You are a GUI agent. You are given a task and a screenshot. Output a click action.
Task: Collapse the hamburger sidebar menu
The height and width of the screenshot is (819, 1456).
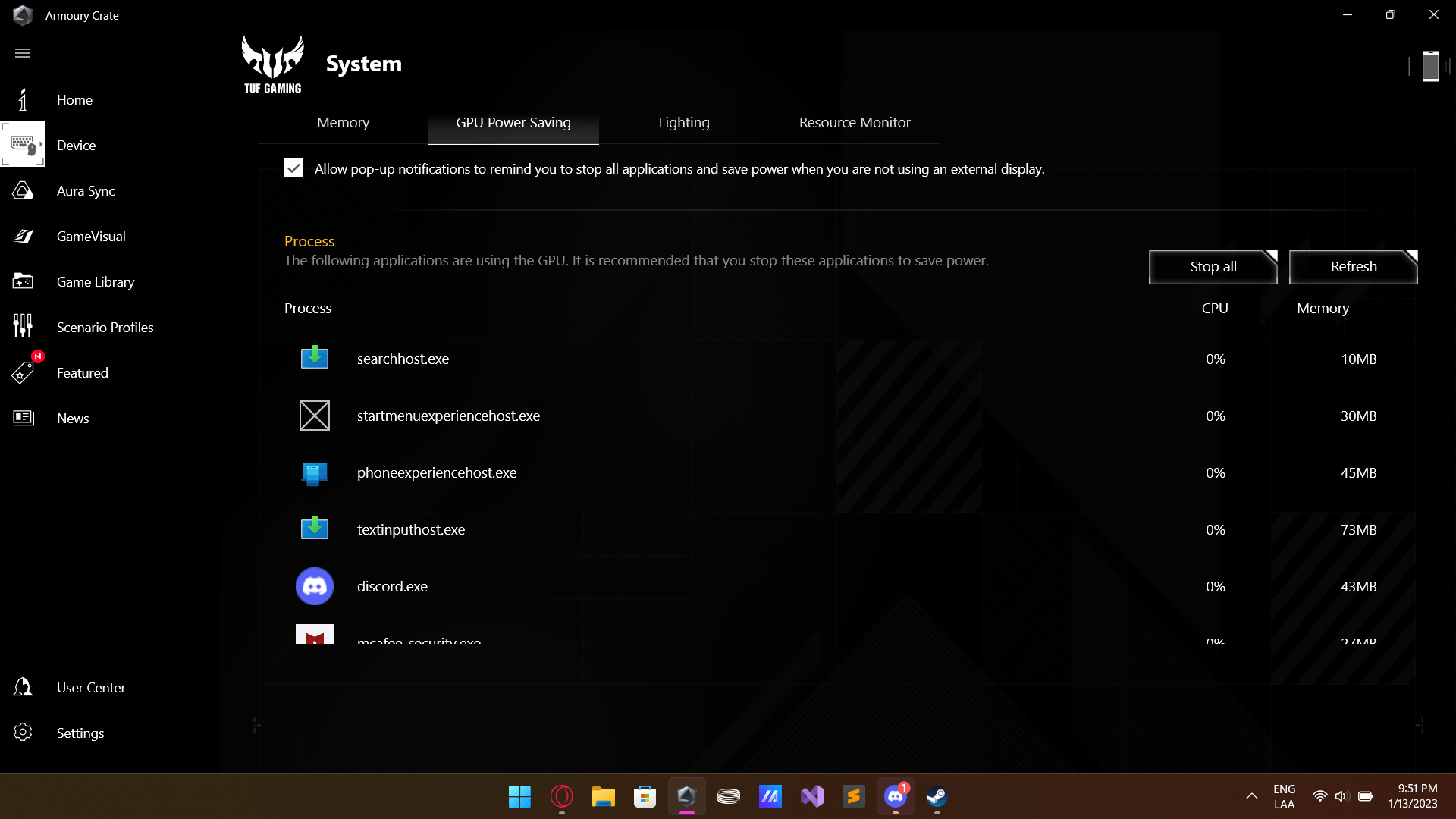pos(23,53)
